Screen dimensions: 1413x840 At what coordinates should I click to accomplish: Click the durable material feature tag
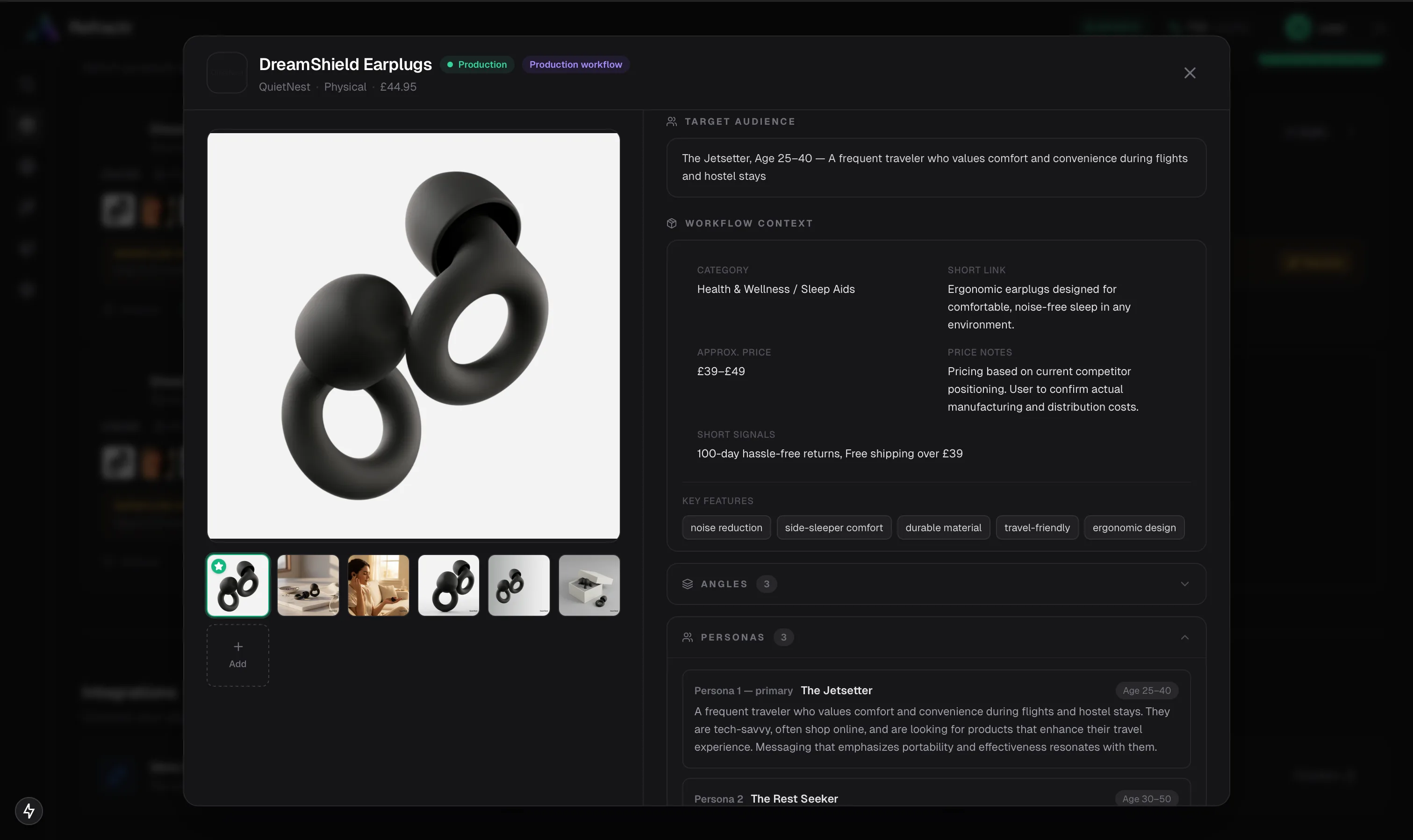click(944, 527)
